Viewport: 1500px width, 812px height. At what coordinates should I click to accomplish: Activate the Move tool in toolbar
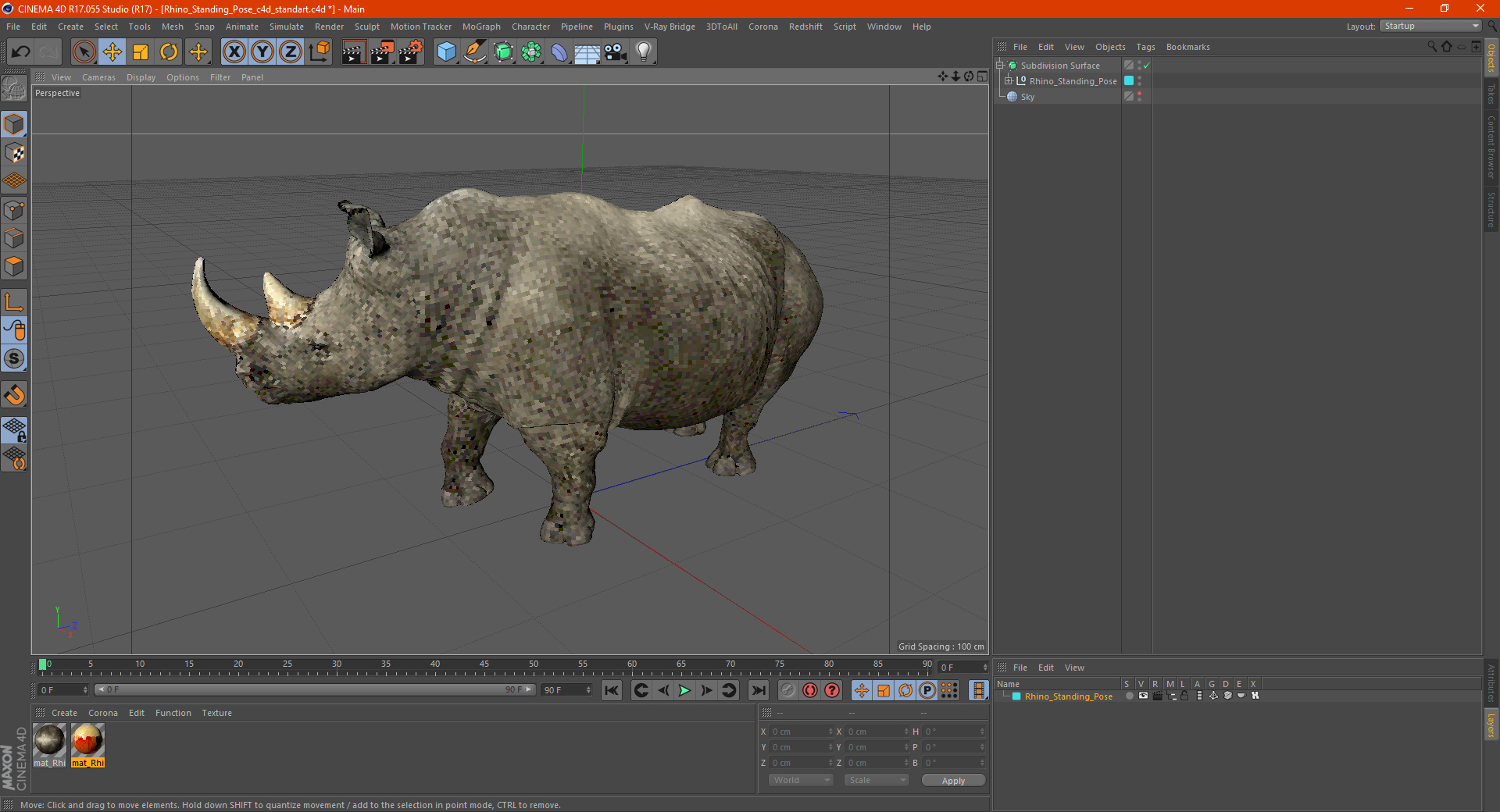point(112,52)
